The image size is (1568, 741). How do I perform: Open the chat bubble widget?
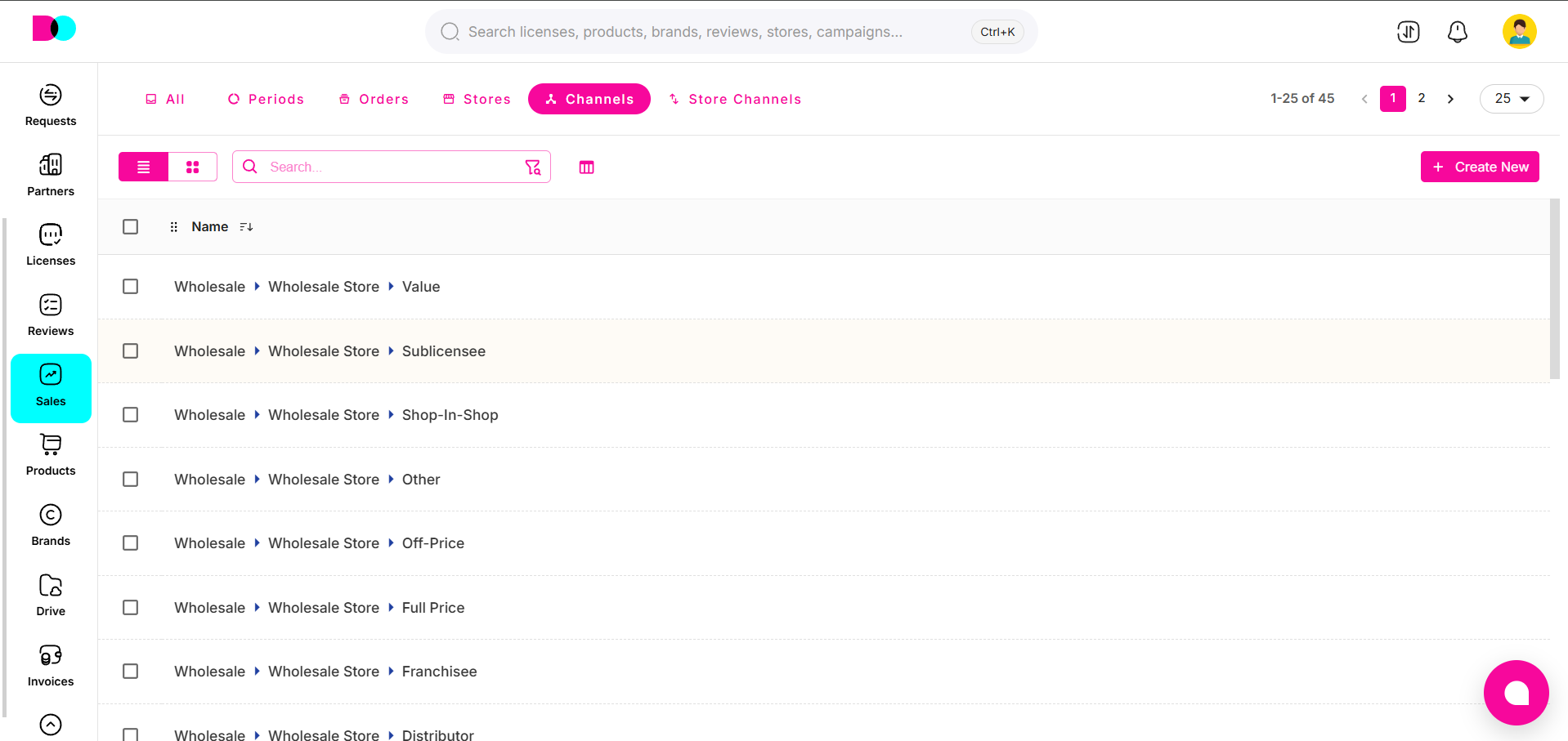coord(1516,693)
